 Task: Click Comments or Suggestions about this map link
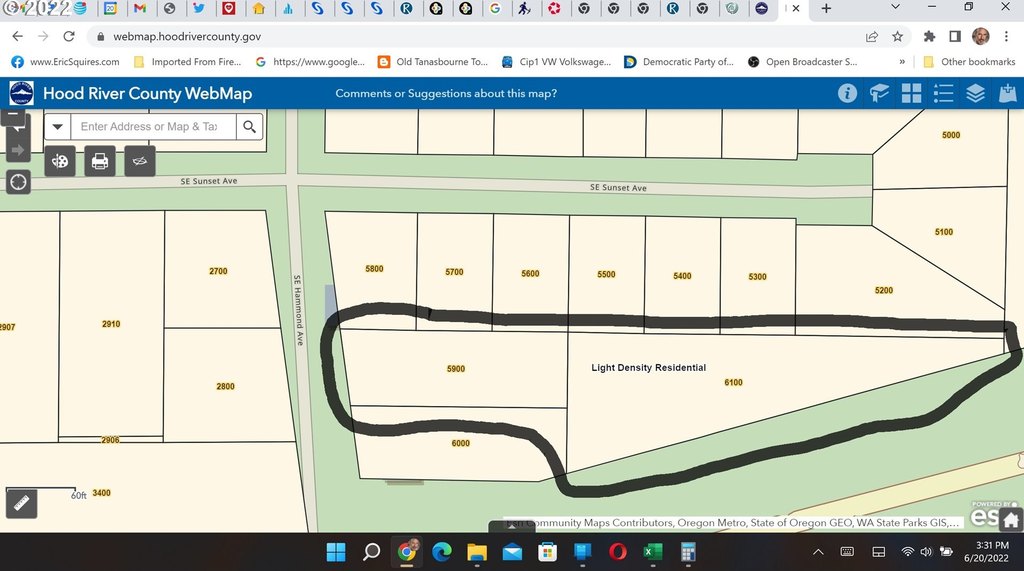tap(446, 94)
